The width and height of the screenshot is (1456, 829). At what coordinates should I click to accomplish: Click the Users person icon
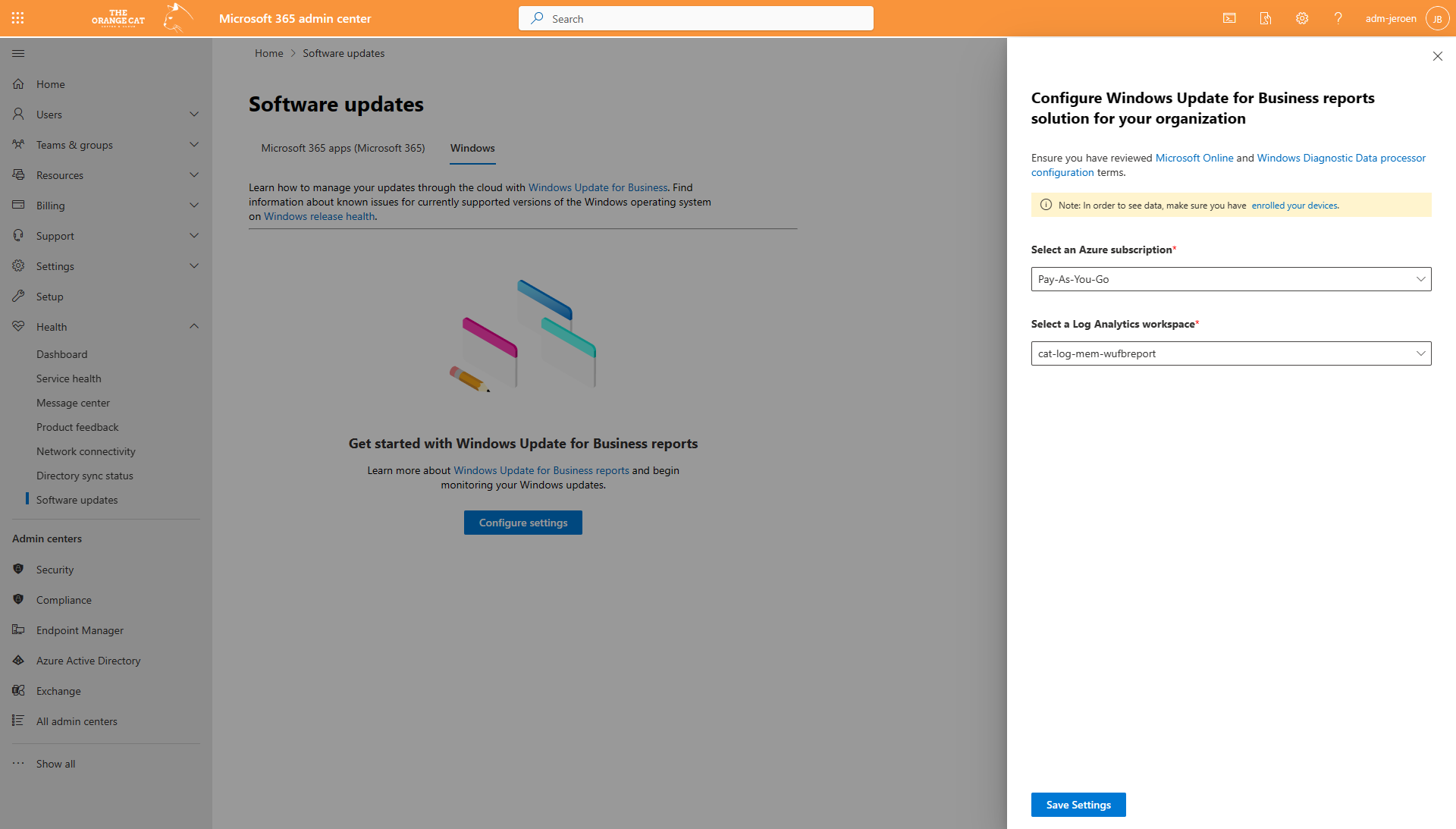pos(18,115)
